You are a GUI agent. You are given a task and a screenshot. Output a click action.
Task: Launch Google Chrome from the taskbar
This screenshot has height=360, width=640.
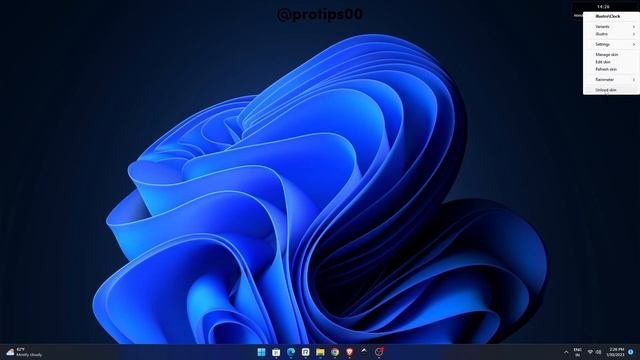(335, 352)
